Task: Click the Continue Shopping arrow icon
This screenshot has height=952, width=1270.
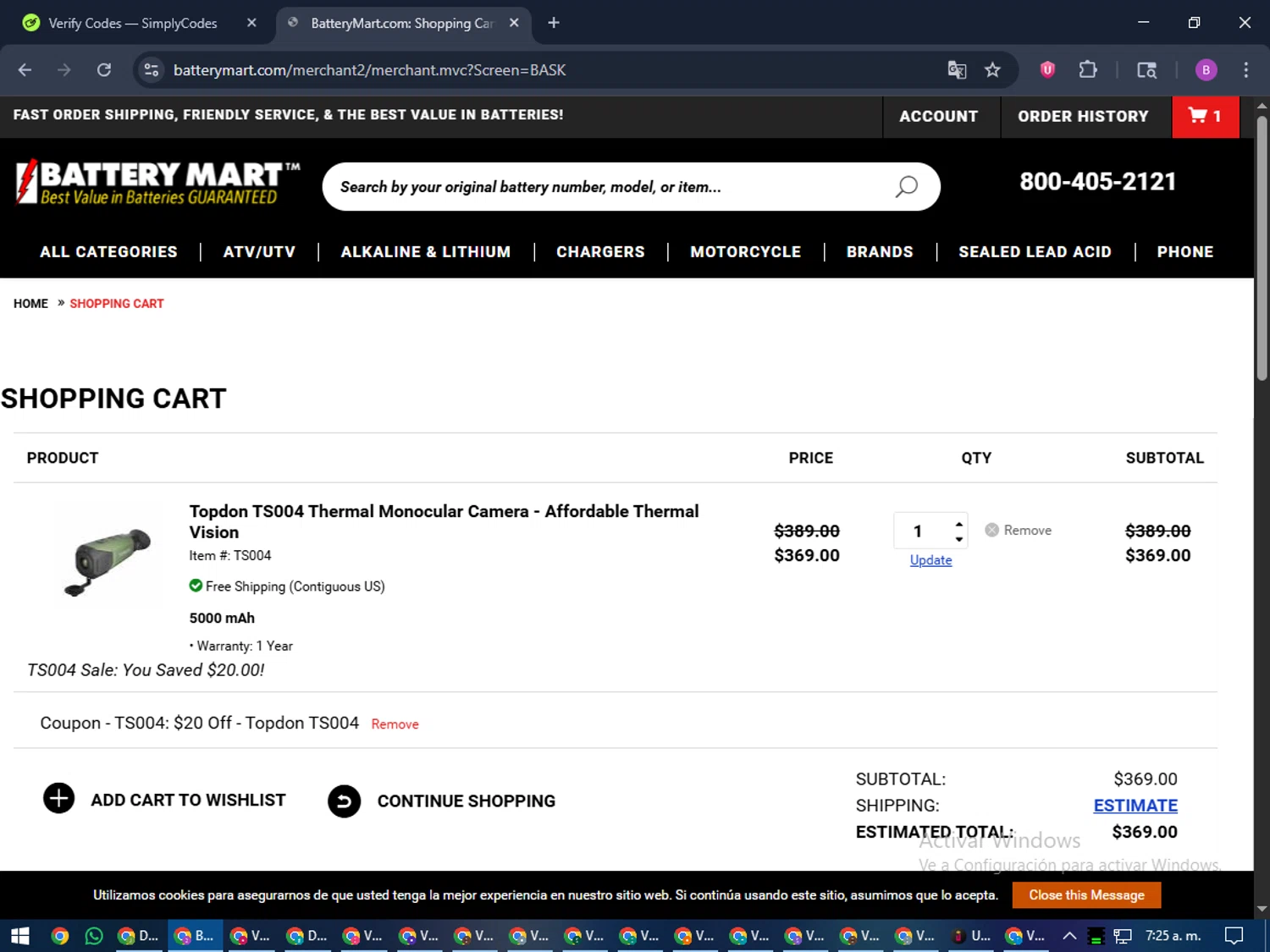Action: tap(344, 801)
